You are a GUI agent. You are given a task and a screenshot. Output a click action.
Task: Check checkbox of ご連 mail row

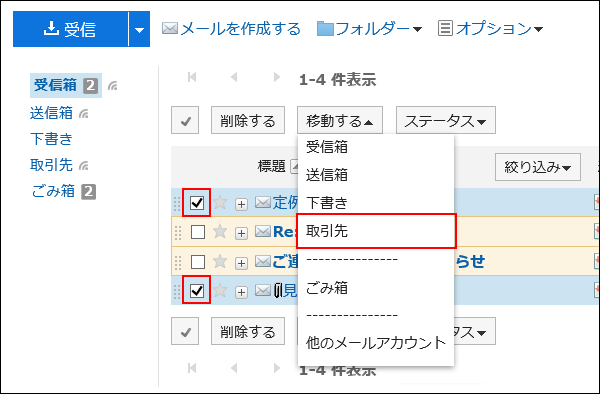(x=198, y=262)
